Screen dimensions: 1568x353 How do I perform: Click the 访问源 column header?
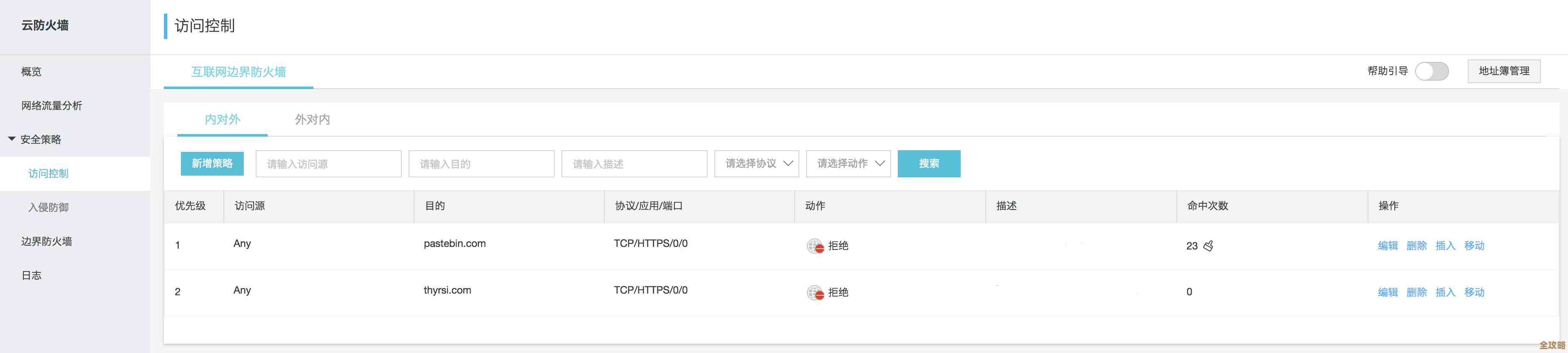tap(250, 206)
